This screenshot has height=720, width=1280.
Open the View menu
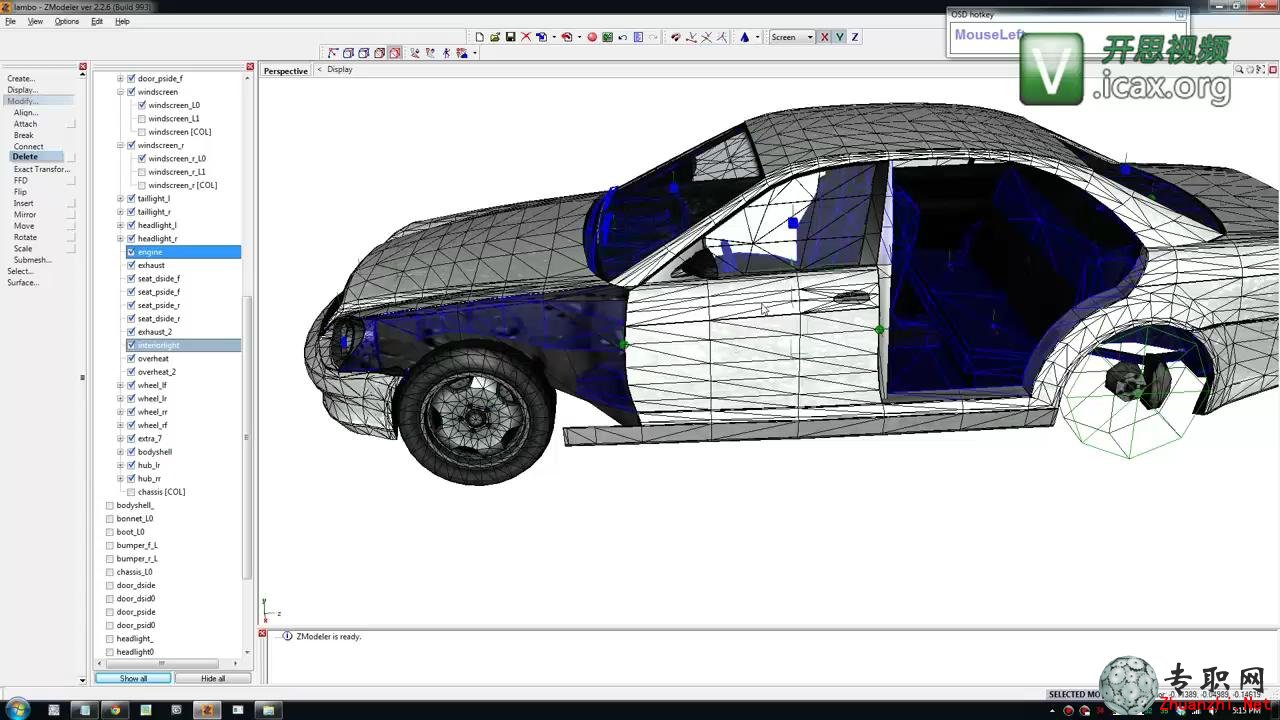[35, 21]
